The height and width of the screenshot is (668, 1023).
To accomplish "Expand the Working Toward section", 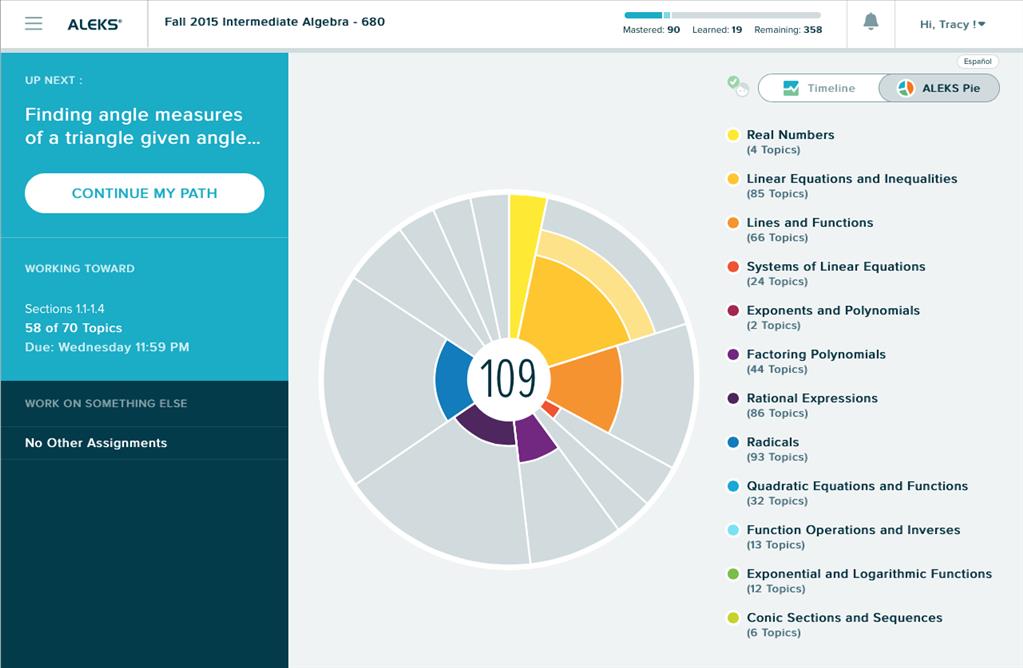I will pyautogui.click(x=80, y=268).
